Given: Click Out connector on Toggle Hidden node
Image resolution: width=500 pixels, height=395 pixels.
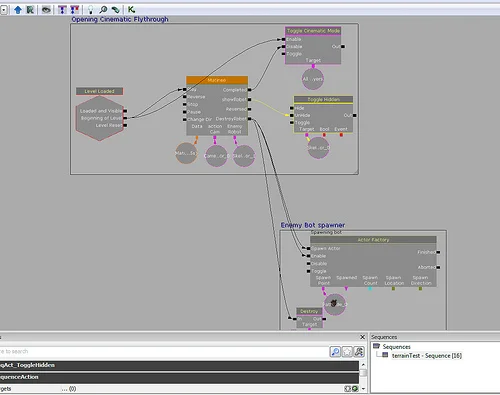Looking at the screenshot, I should (355, 115).
